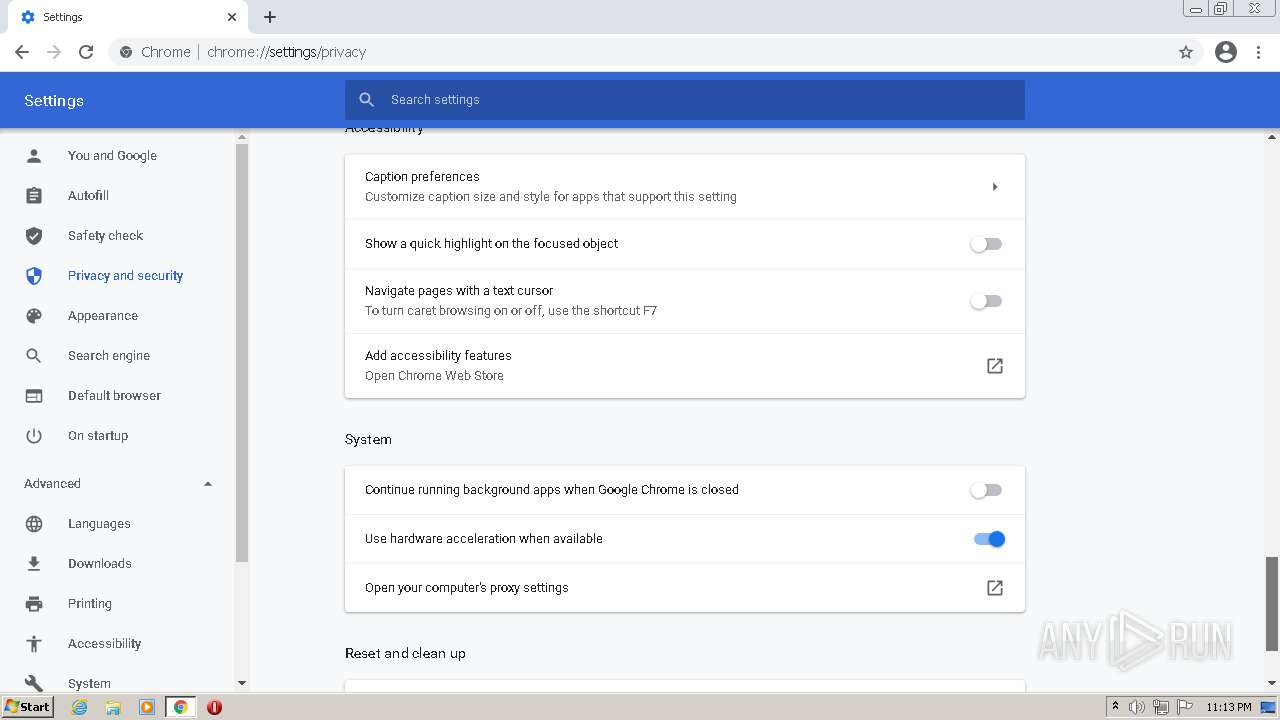Select Downloads in the sidebar
1280x720 pixels.
[x=100, y=564]
